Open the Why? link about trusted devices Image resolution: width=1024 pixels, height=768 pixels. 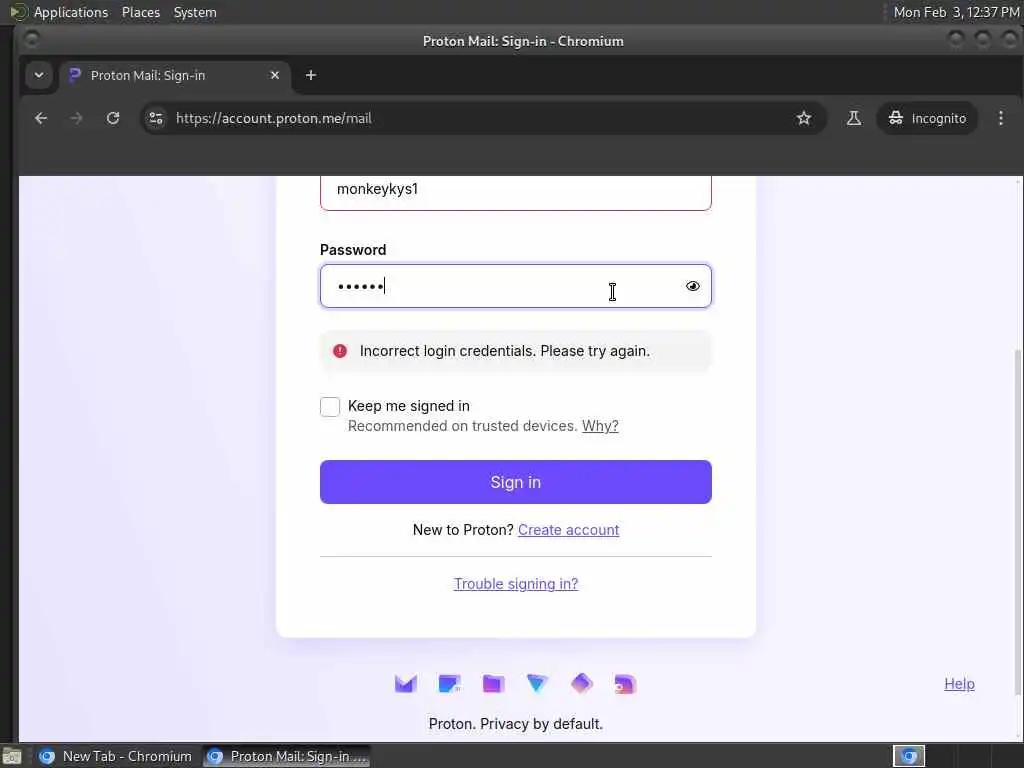click(600, 426)
